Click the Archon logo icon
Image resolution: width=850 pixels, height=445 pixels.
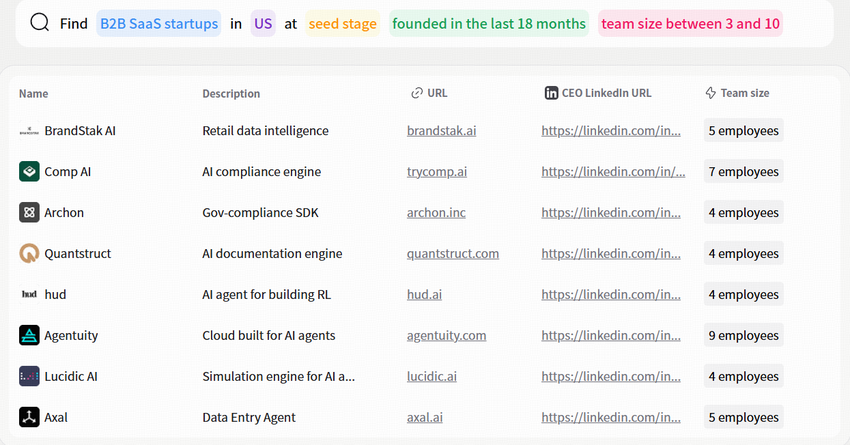29,213
